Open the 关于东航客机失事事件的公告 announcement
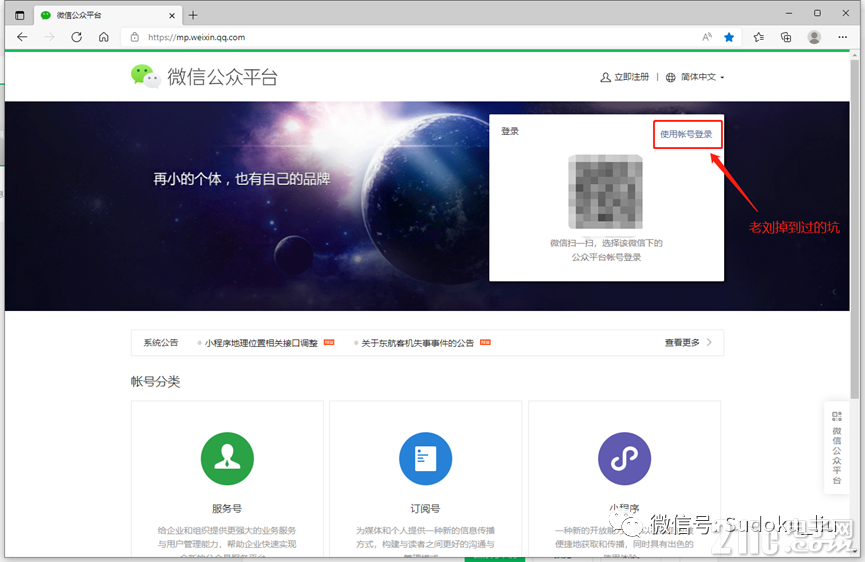Screen dimensions: 865x562 point(418,343)
